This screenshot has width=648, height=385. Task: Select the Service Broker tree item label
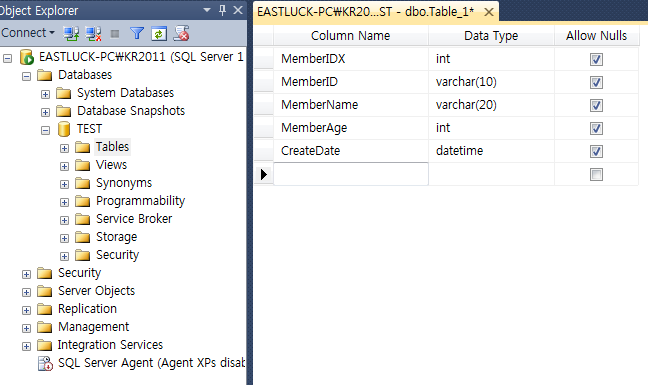click(134, 219)
